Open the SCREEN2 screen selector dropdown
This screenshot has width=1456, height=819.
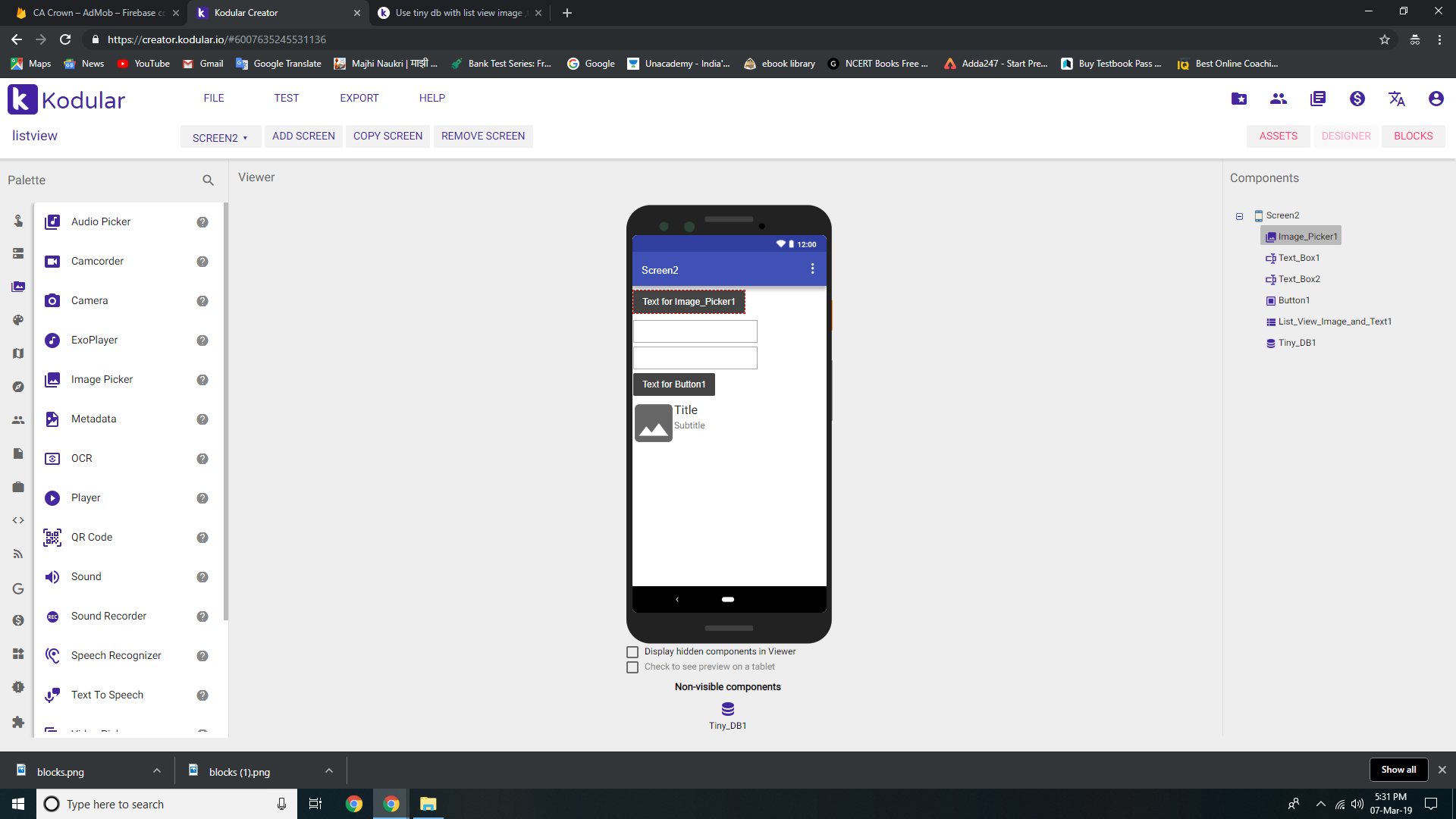220,137
